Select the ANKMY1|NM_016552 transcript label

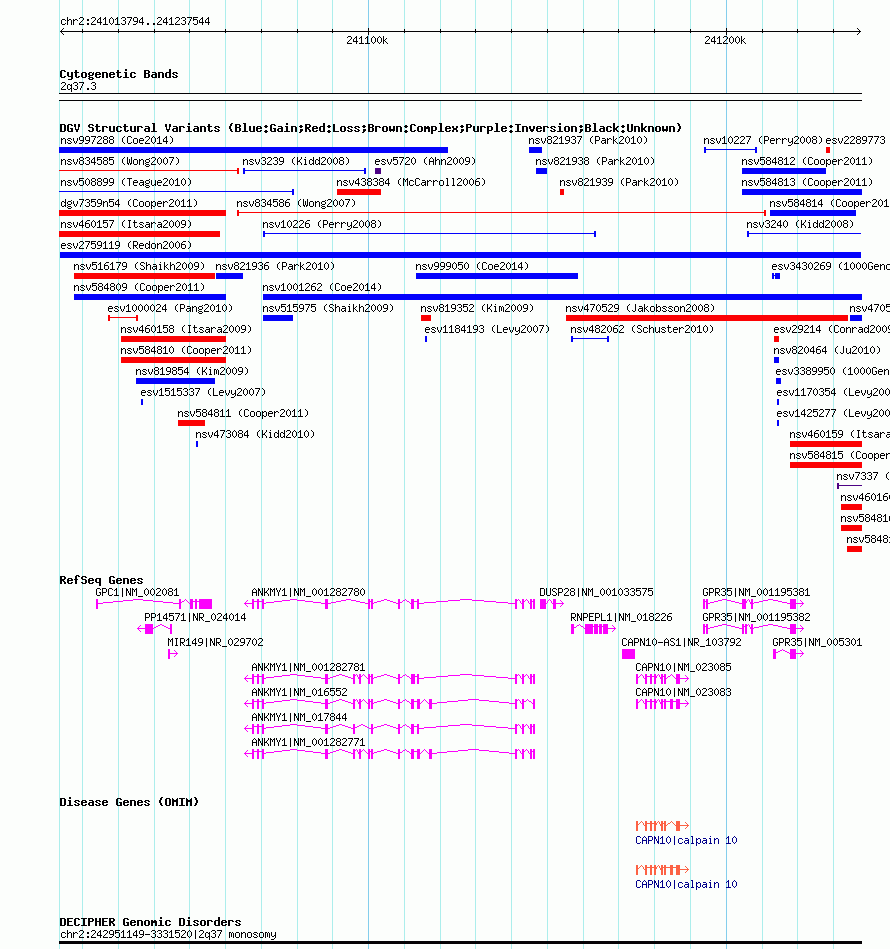[x=299, y=692]
